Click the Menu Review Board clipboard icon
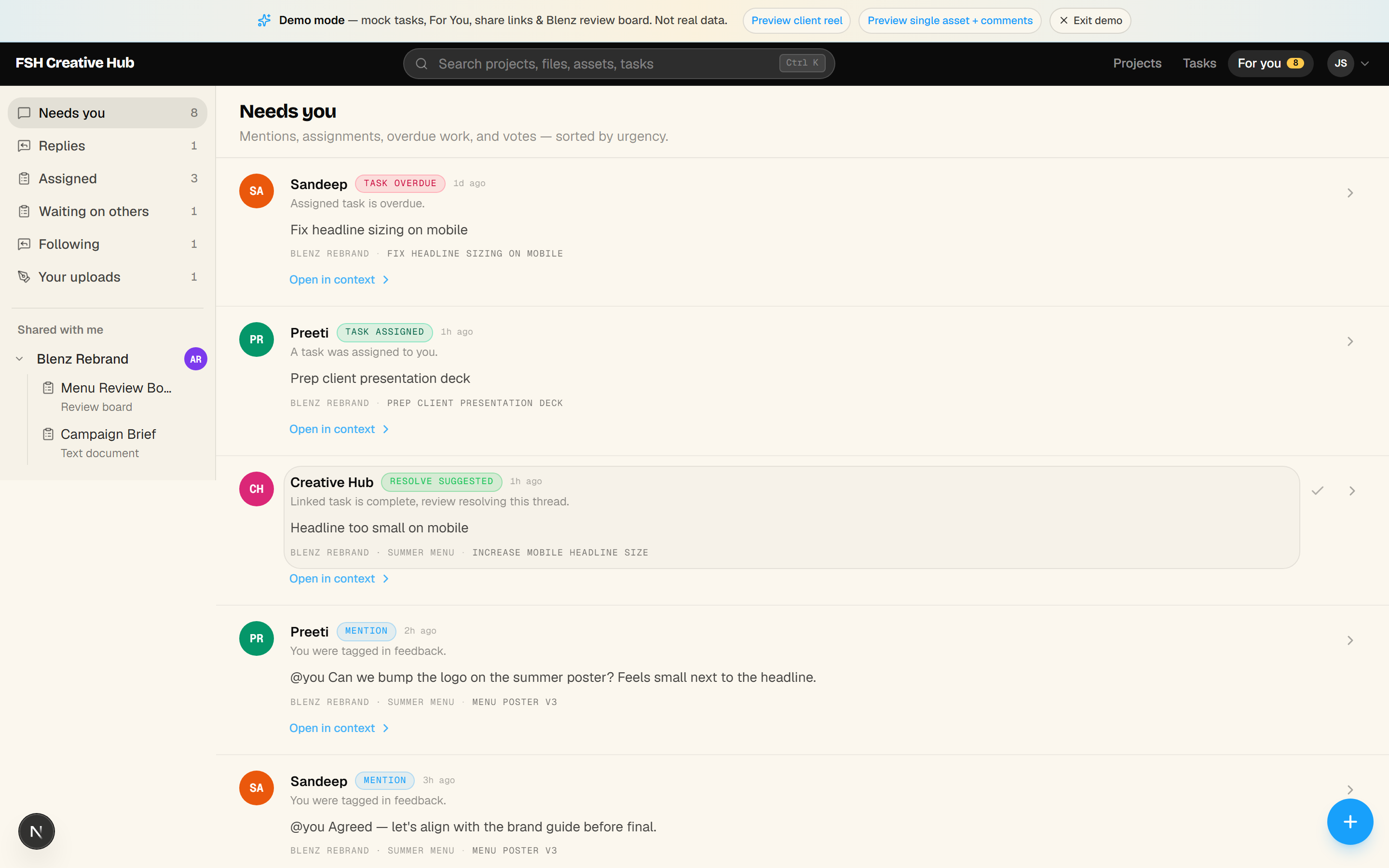 (48, 388)
